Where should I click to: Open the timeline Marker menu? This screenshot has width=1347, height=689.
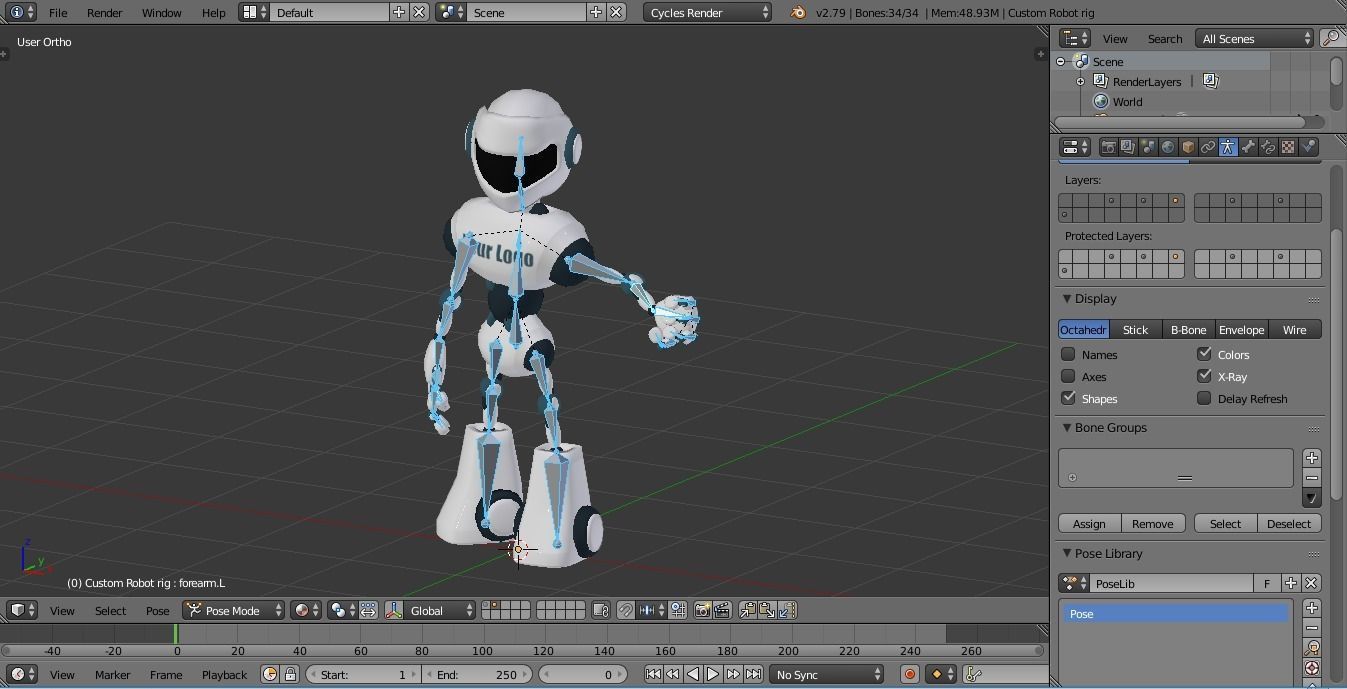(112, 675)
